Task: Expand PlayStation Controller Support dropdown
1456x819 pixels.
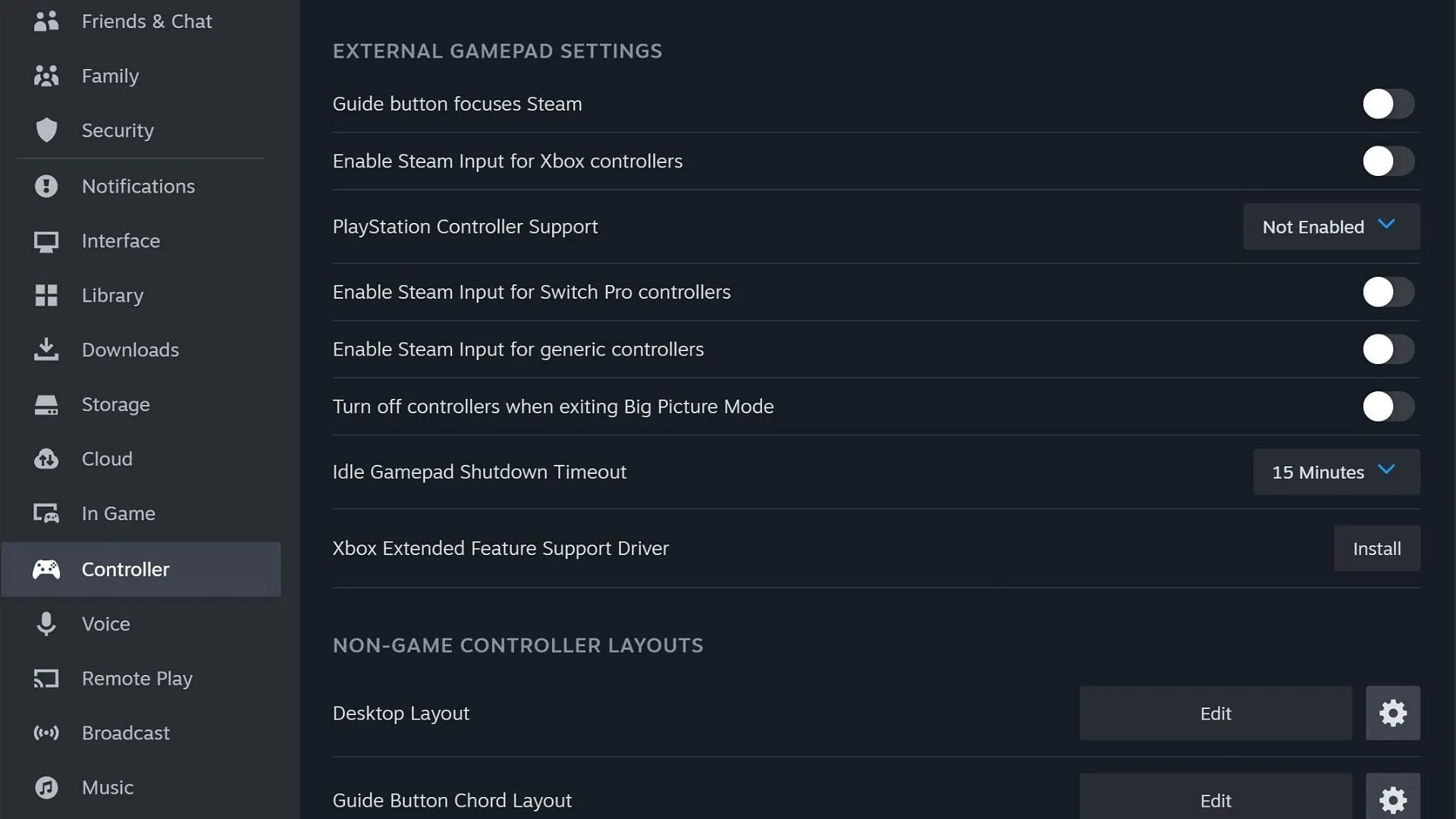Action: (x=1331, y=226)
